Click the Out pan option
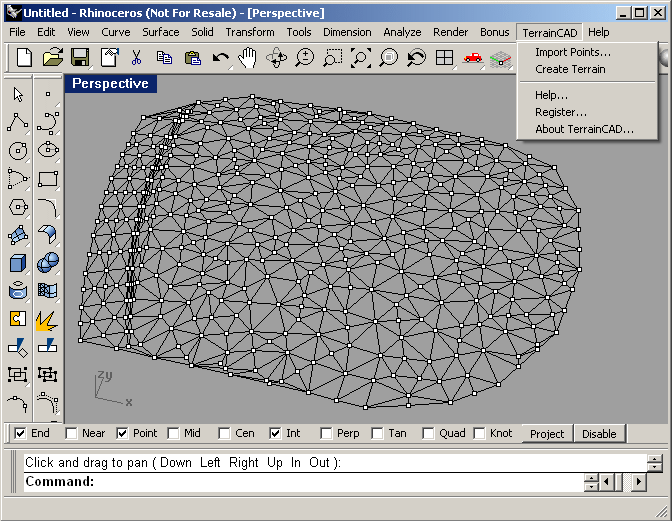 pos(319,462)
